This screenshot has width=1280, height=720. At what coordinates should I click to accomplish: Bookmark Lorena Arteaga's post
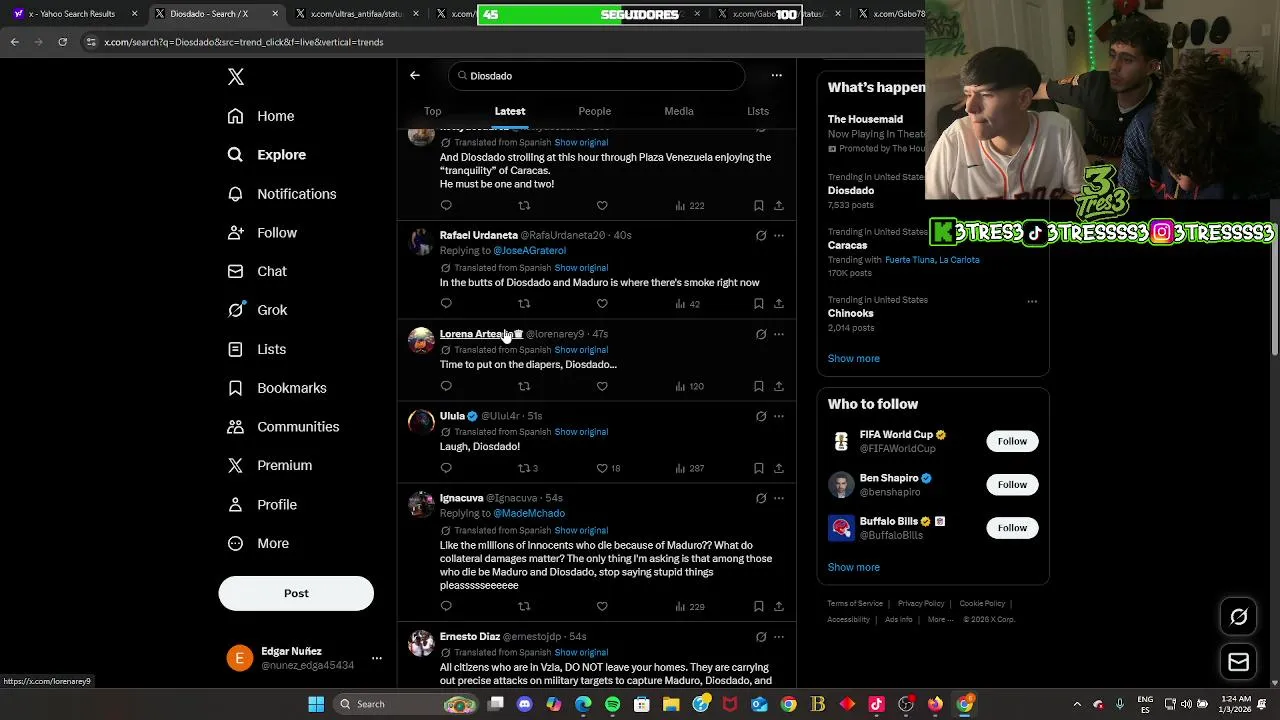coord(759,386)
